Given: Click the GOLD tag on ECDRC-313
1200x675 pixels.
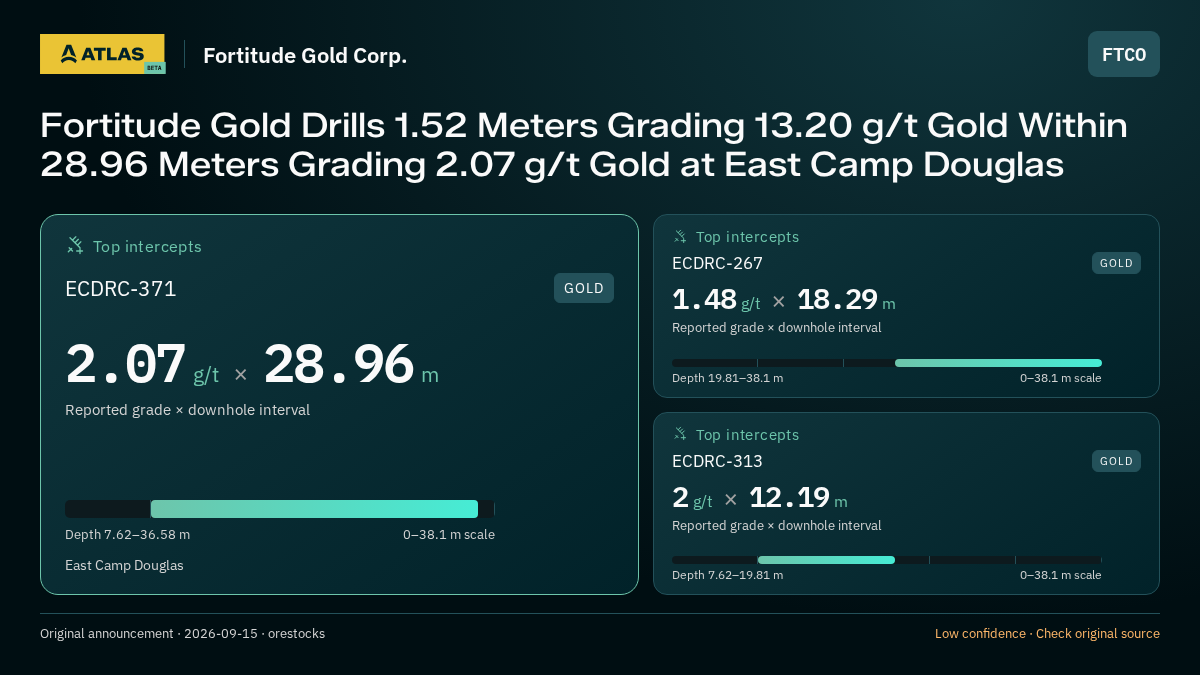Looking at the screenshot, I should coord(1116,461).
